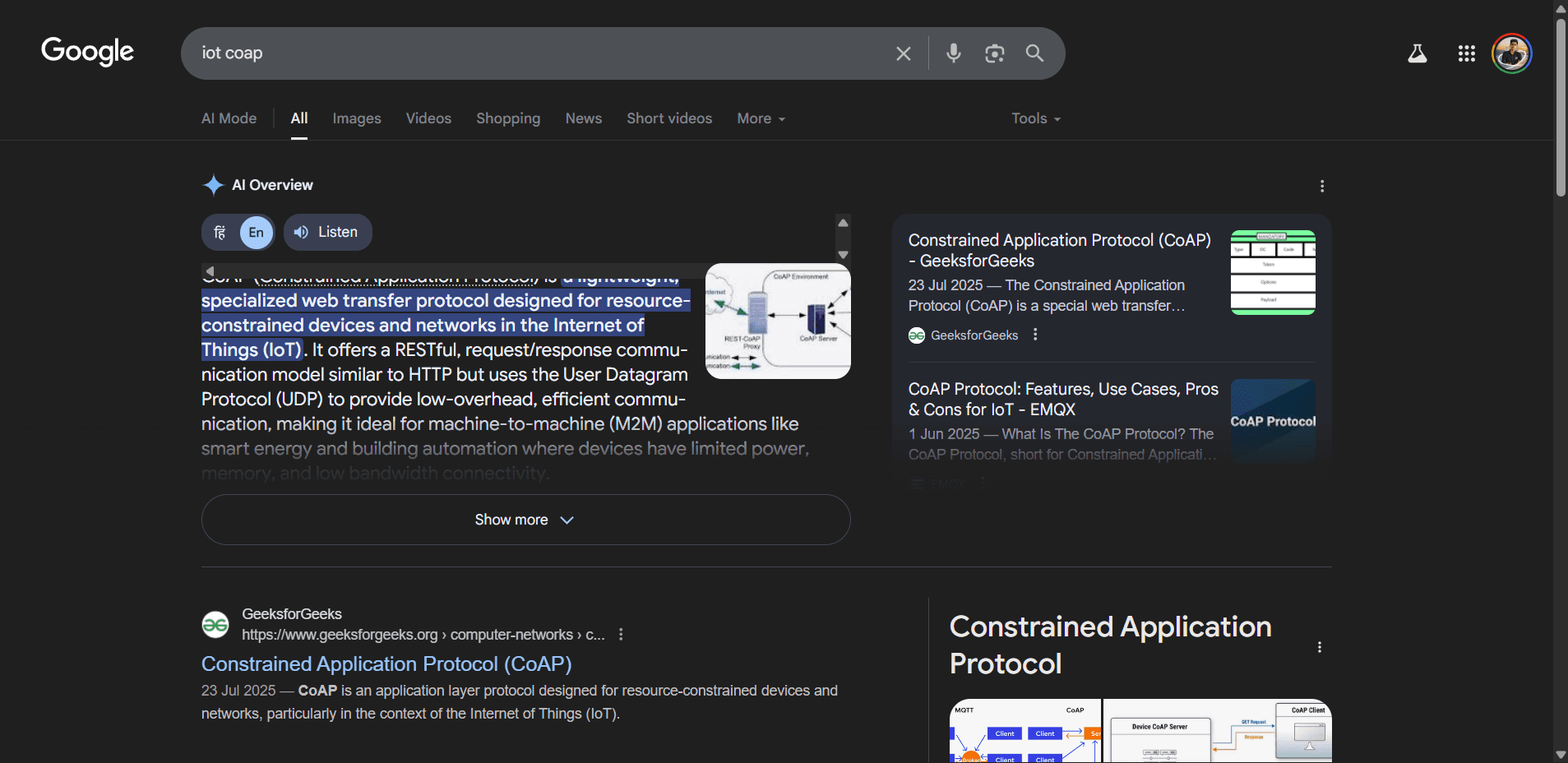
Task: Open Google Lens image search
Action: click(x=994, y=53)
